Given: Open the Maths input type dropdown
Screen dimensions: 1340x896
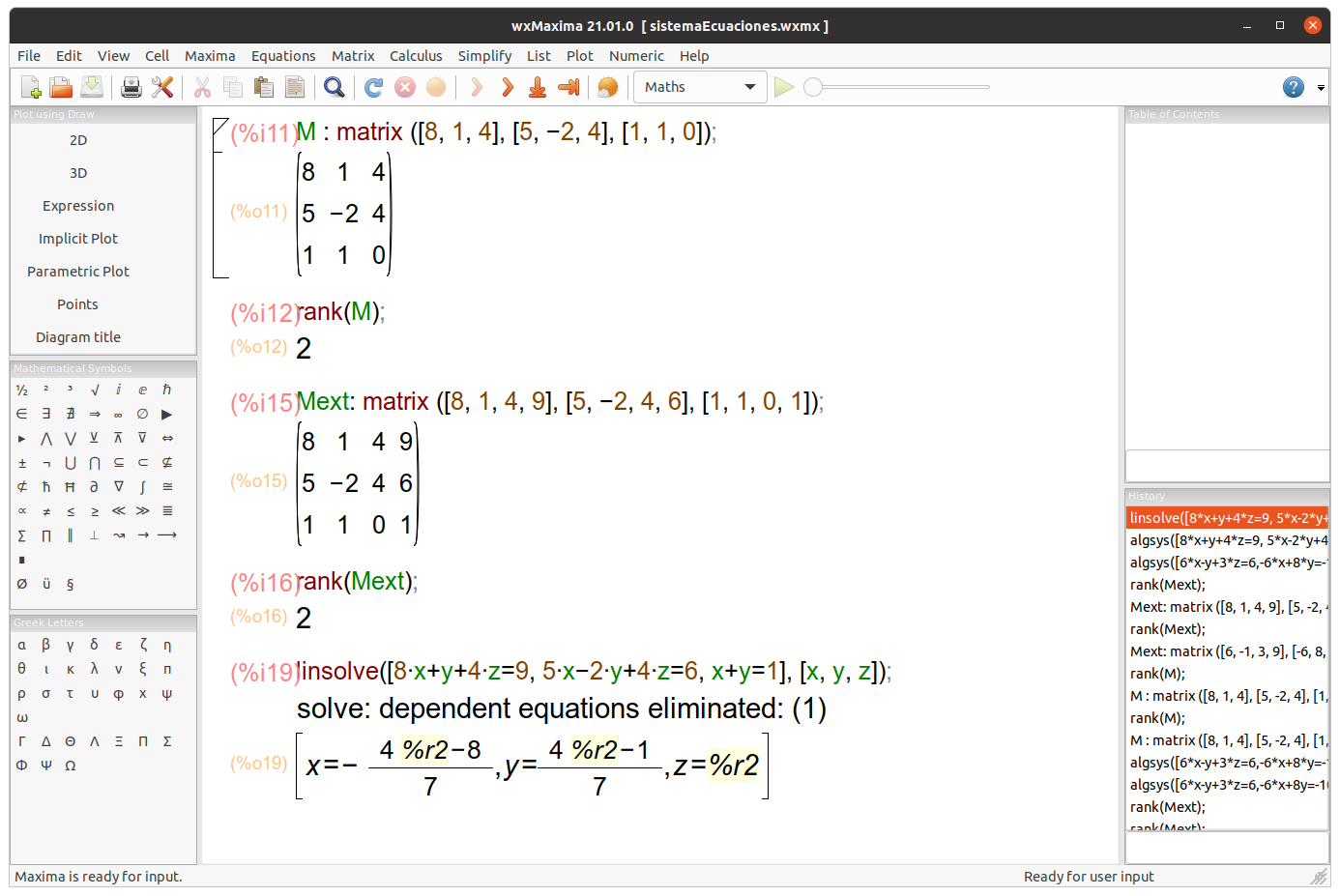Looking at the screenshot, I should tap(700, 86).
